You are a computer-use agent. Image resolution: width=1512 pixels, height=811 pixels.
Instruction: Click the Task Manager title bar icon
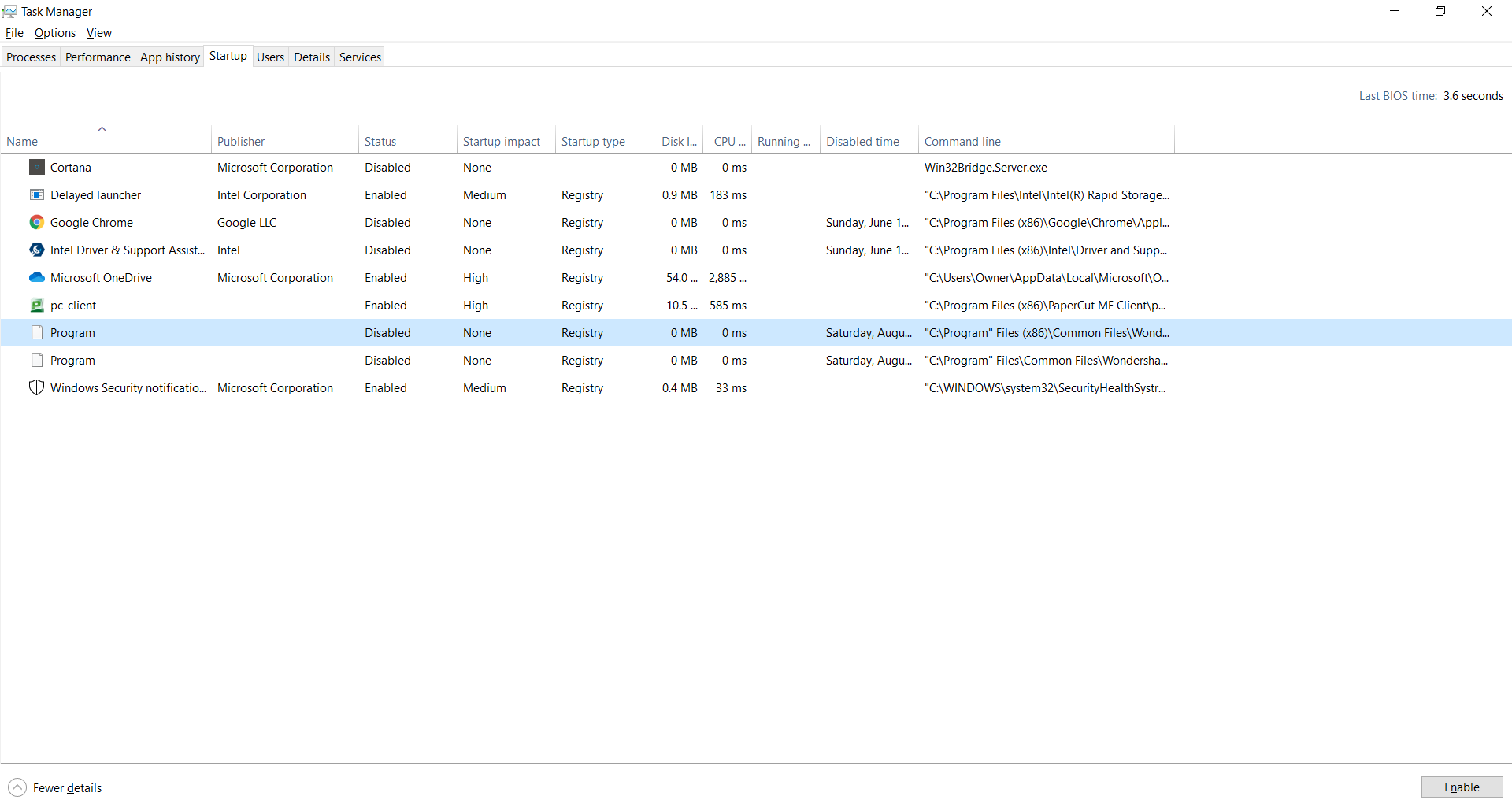[9, 11]
